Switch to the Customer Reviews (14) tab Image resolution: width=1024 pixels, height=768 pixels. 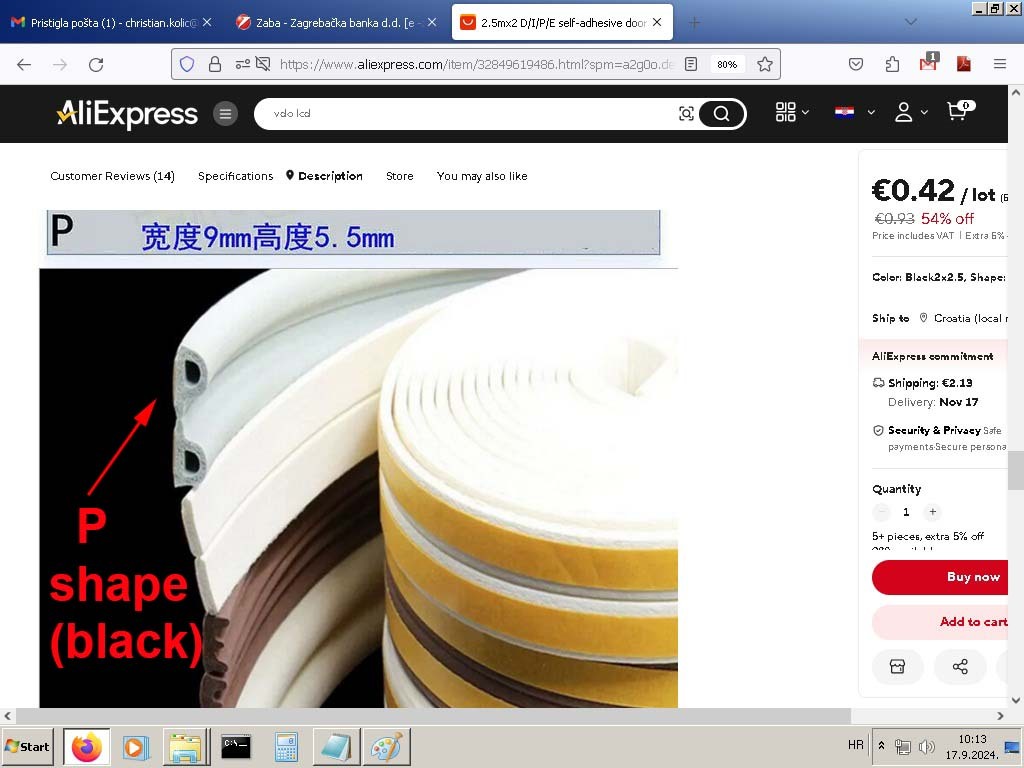(112, 176)
